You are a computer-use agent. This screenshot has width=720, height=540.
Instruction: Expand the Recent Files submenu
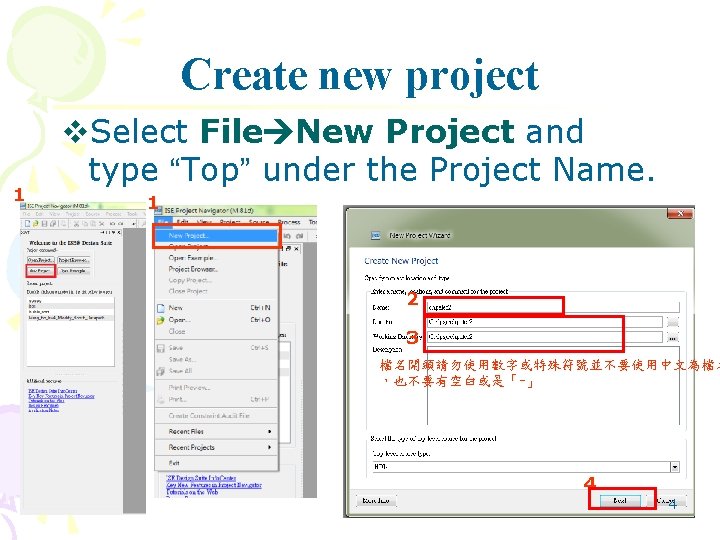(216, 432)
